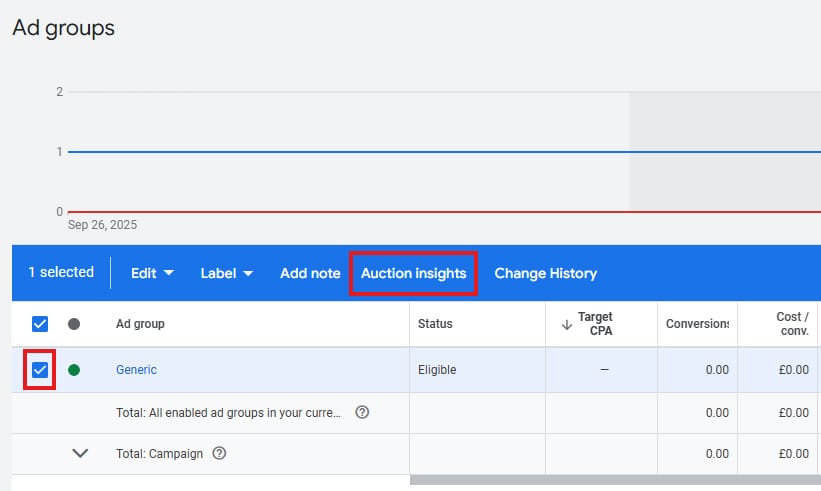Uncheck the Generic ad group checkbox
The height and width of the screenshot is (491, 821).
[40, 370]
